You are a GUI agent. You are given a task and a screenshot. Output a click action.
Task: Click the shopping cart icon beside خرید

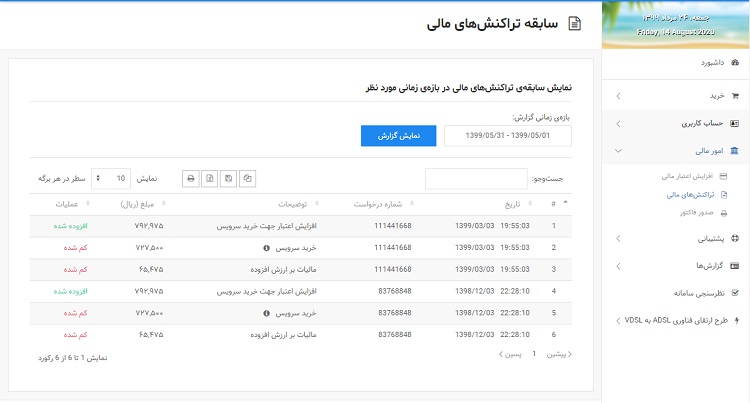click(735, 96)
